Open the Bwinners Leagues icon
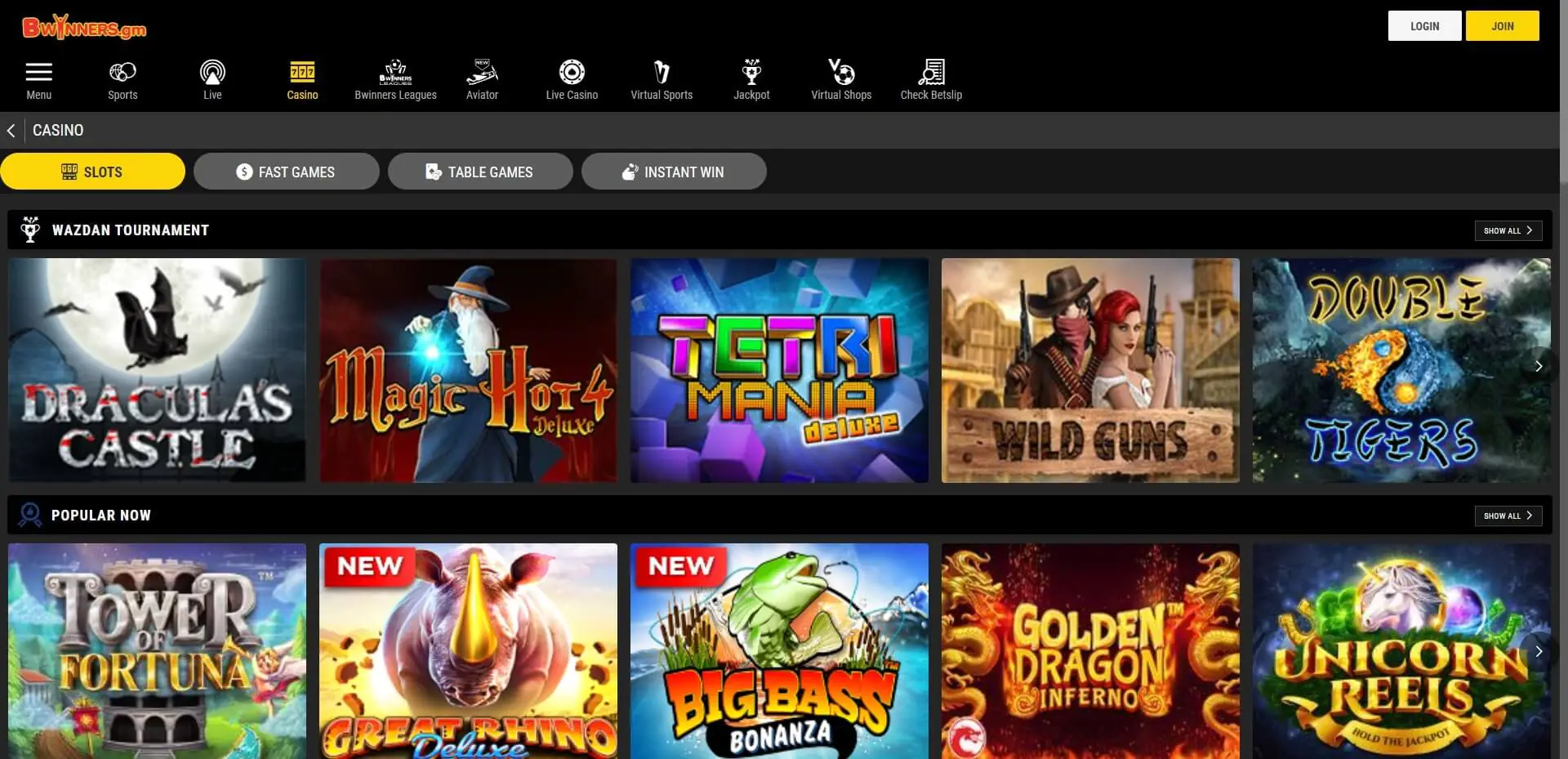The height and width of the screenshot is (759, 1568). pos(395,73)
